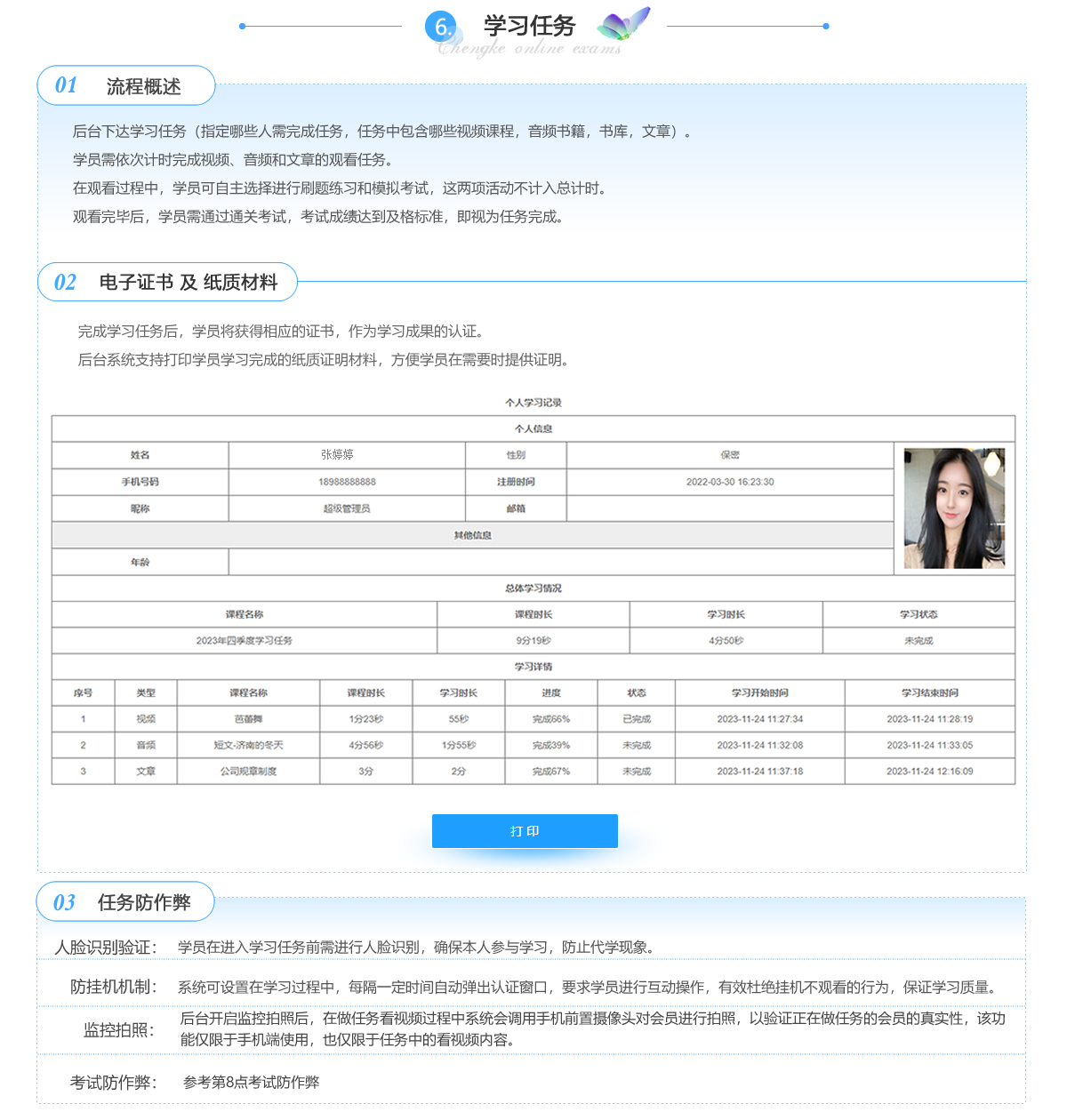Jump to the 03 任务防作弊 section header

[125, 903]
